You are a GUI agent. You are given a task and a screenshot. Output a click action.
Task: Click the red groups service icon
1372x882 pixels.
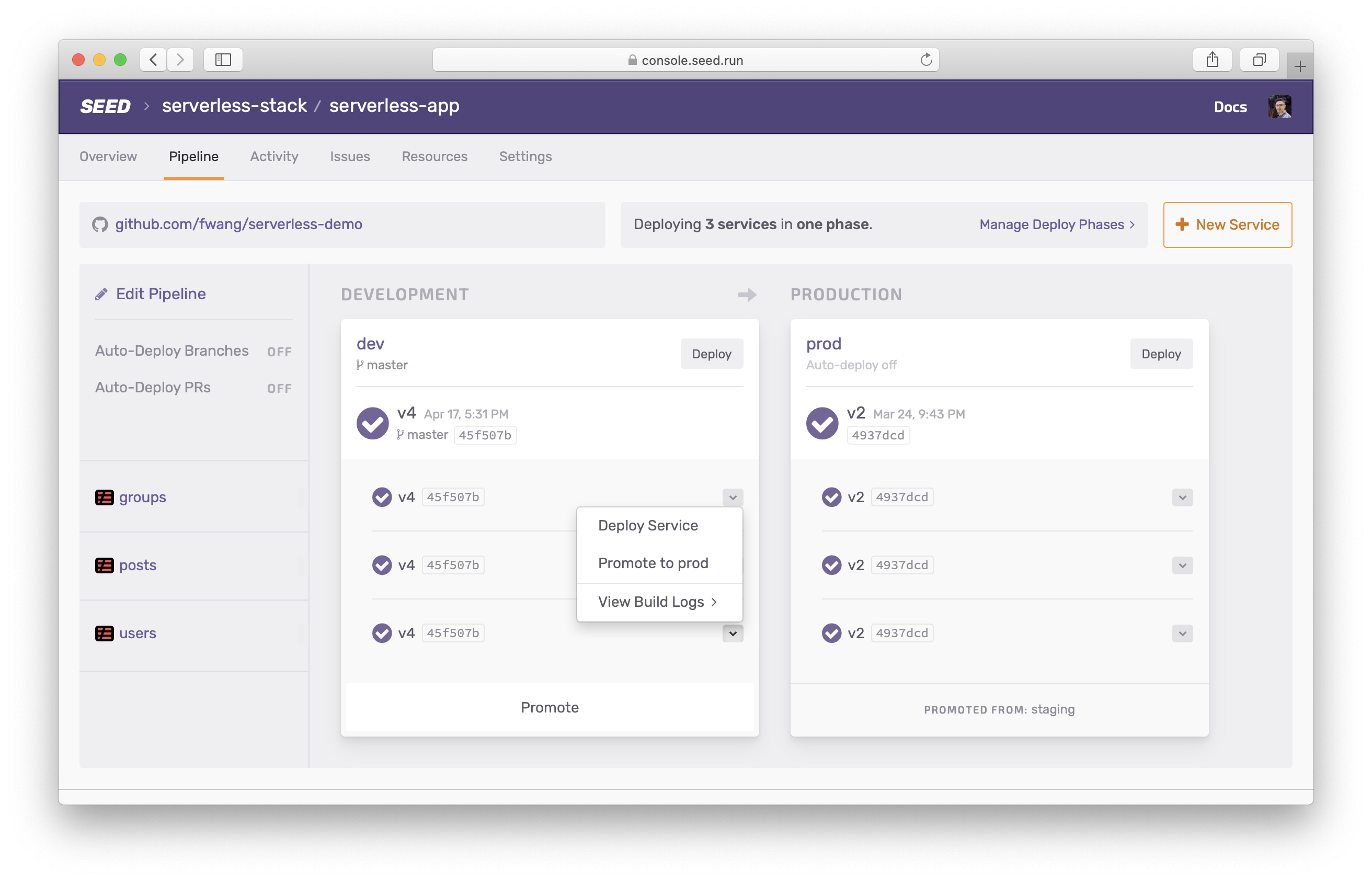click(104, 497)
